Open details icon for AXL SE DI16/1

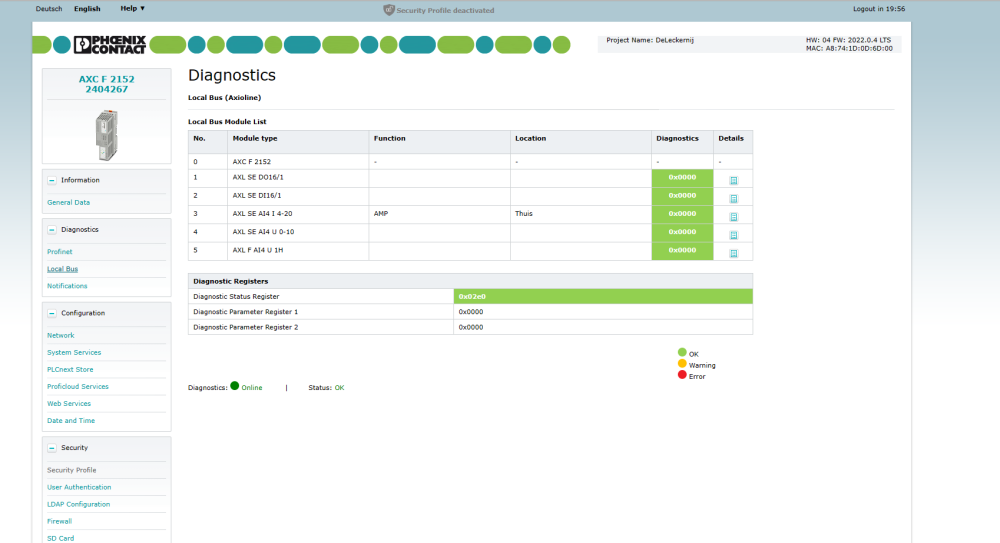(733, 198)
